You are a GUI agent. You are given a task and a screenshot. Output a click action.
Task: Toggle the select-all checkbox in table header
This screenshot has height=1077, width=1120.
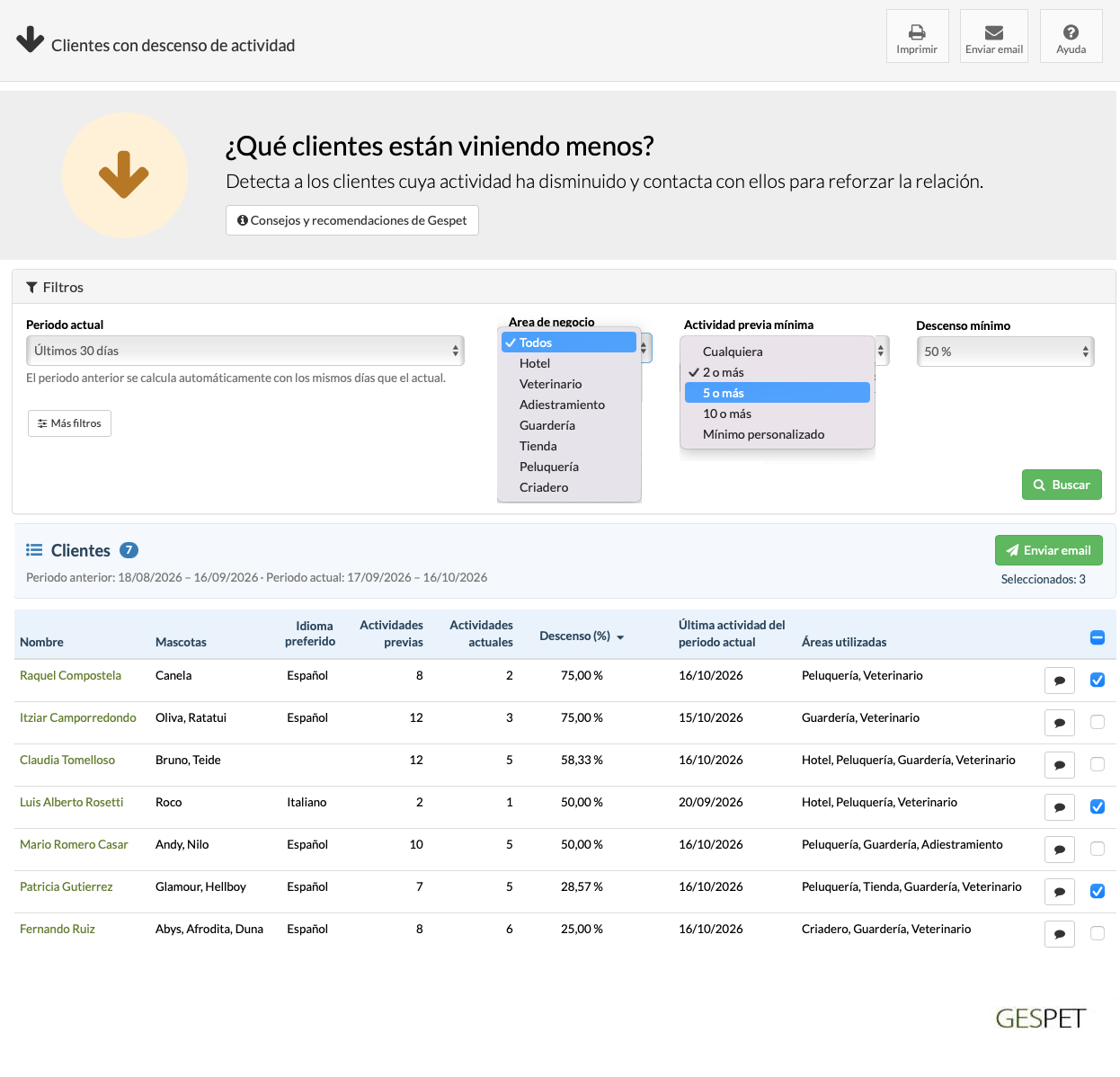[x=1098, y=637]
